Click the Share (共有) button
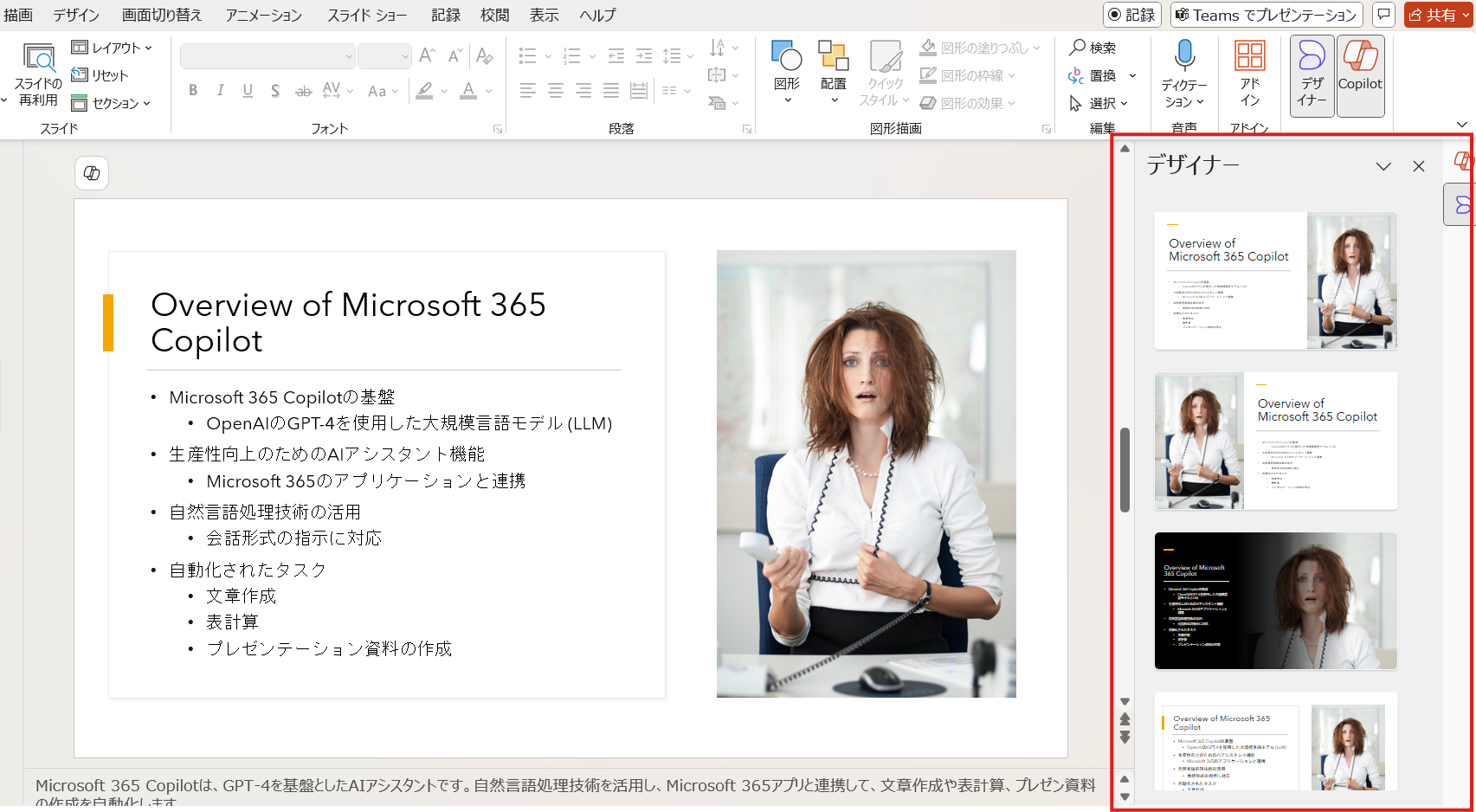The height and width of the screenshot is (812, 1476). (1437, 15)
